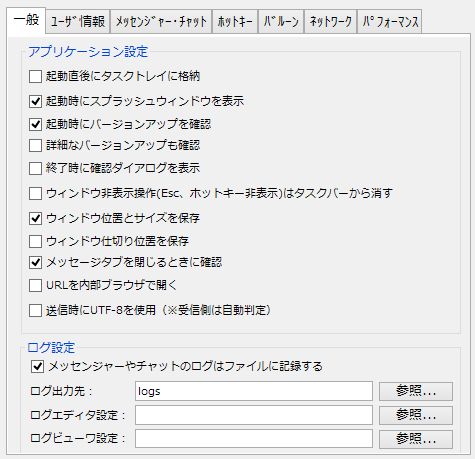475x459 pixels.
Task: Enable 終了時に確認ダイアログを表示
Action: pos(35,168)
